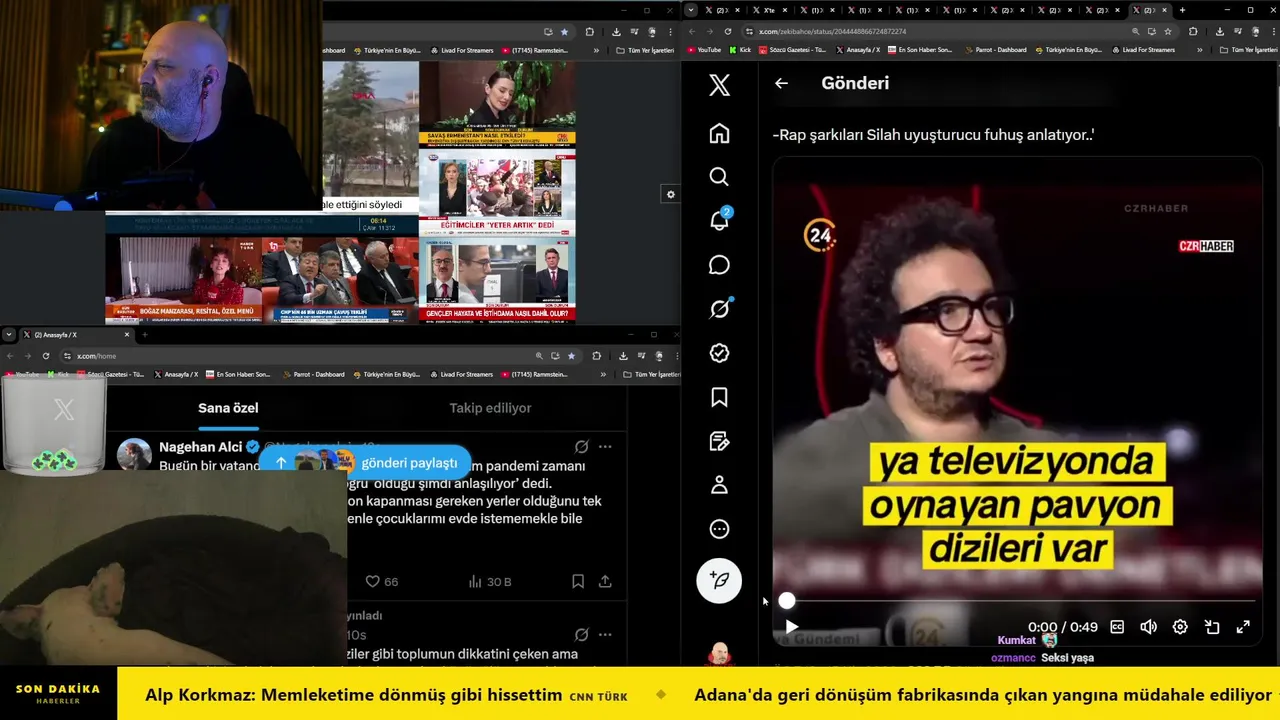1280x720 pixels.
Task: Open video settings gear icon
Action: [1180, 627]
